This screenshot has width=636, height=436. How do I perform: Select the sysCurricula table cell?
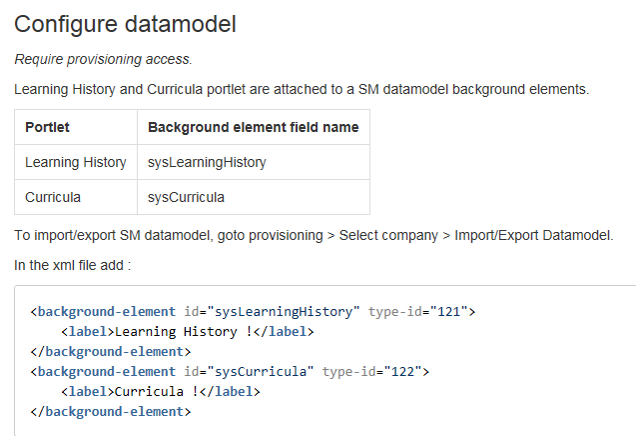(254, 197)
